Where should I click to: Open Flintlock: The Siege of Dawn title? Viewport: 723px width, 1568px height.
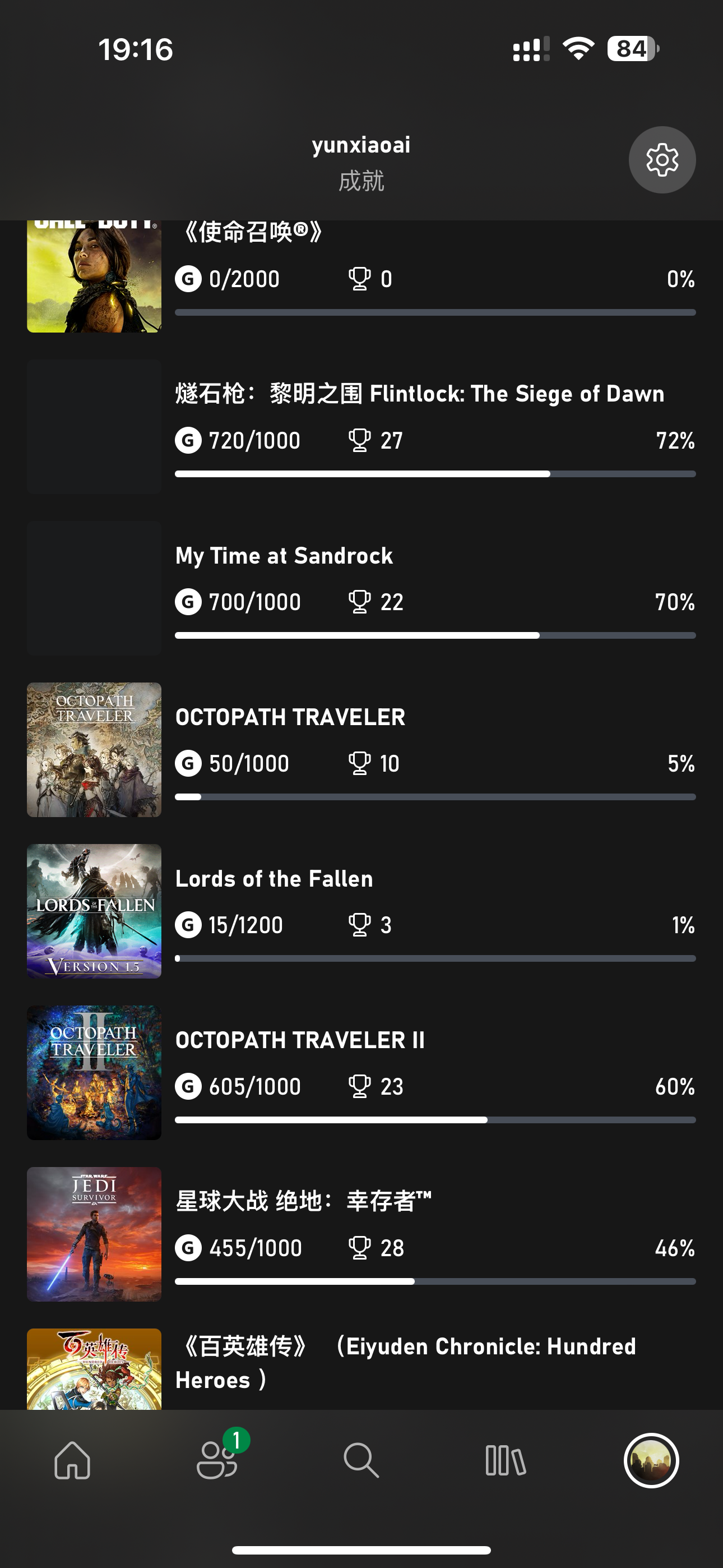pyautogui.click(x=419, y=394)
